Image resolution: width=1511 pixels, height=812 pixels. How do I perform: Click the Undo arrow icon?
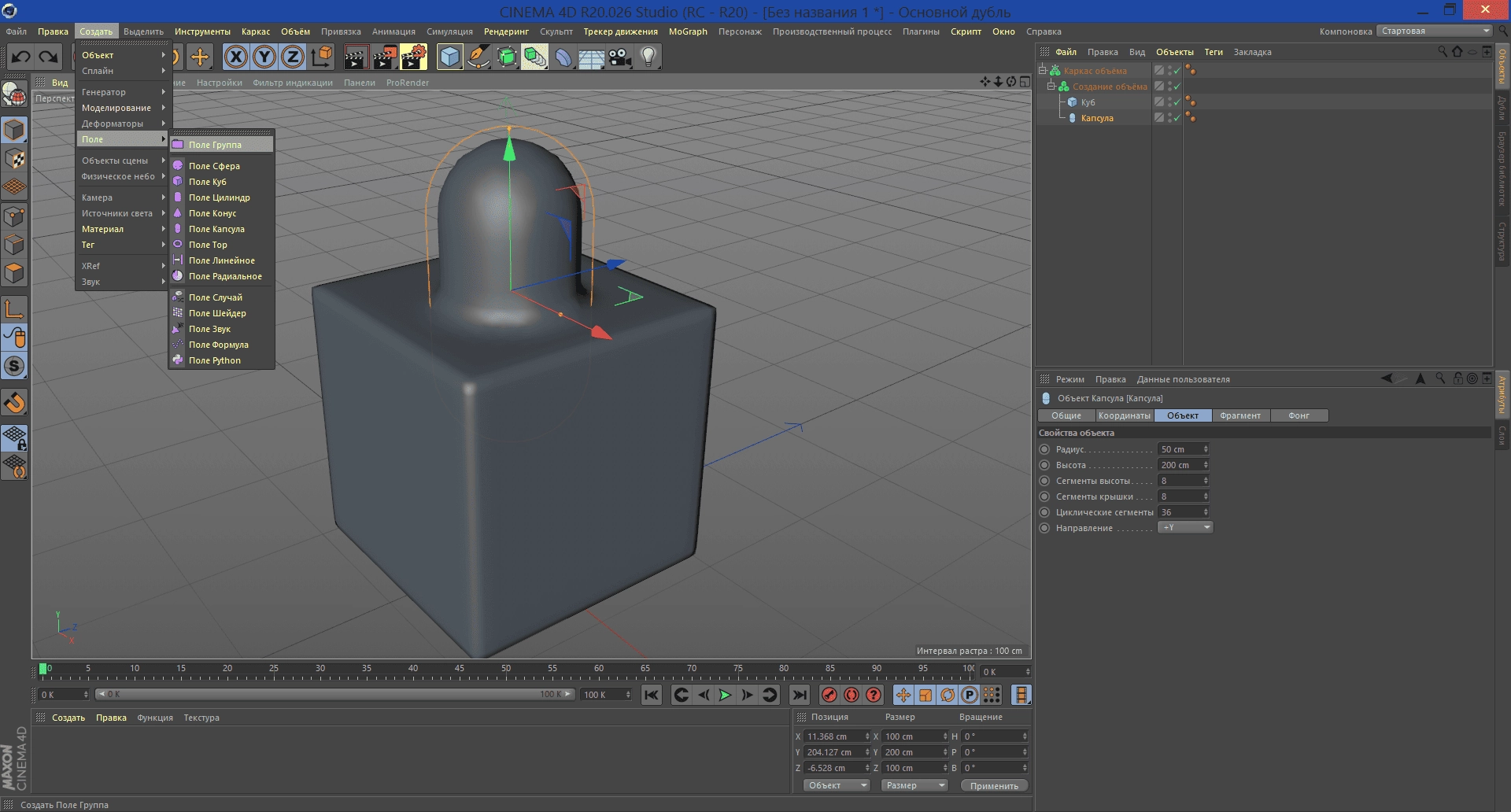click(x=20, y=57)
